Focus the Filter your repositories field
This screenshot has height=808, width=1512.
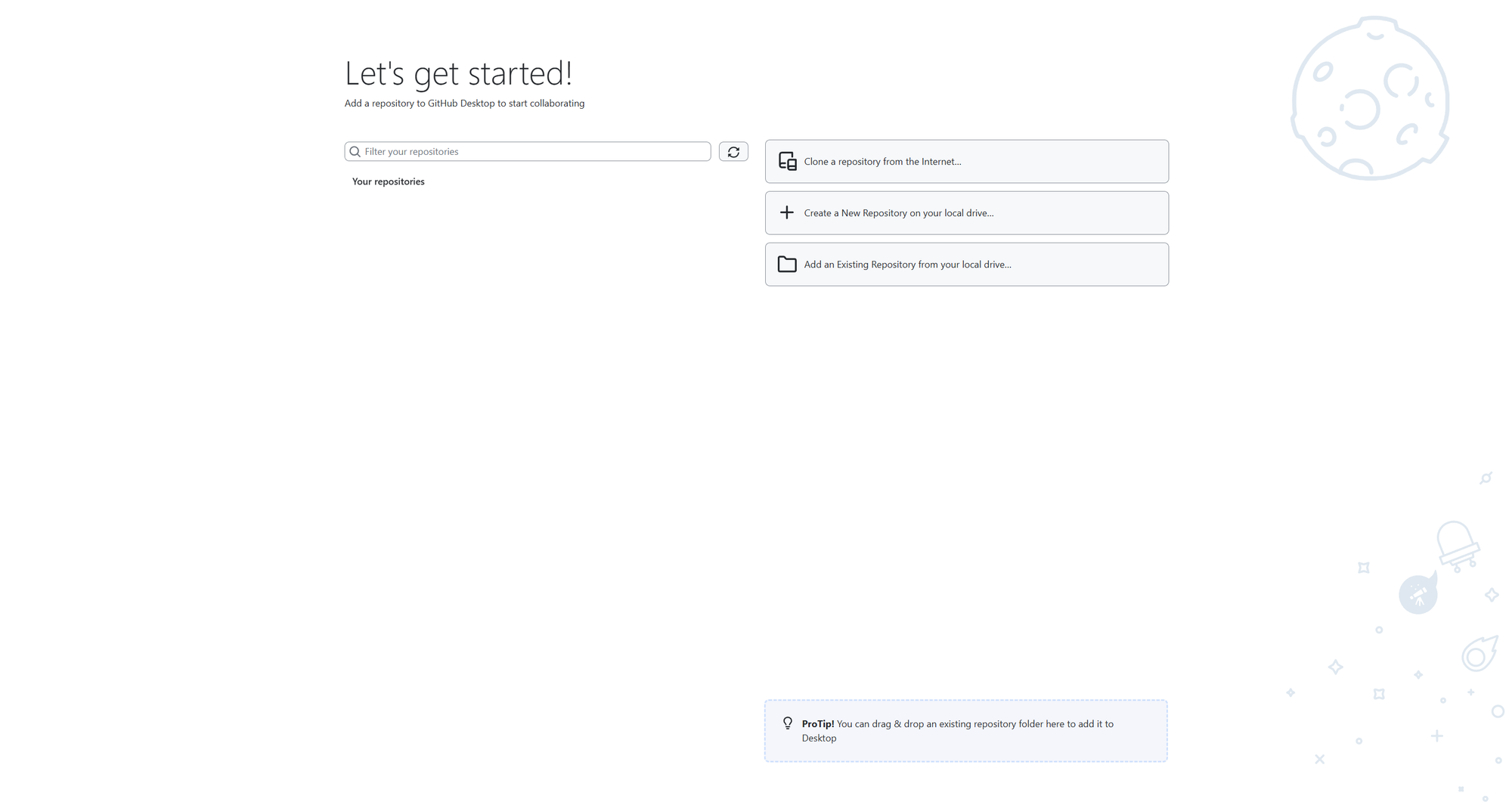pos(528,152)
